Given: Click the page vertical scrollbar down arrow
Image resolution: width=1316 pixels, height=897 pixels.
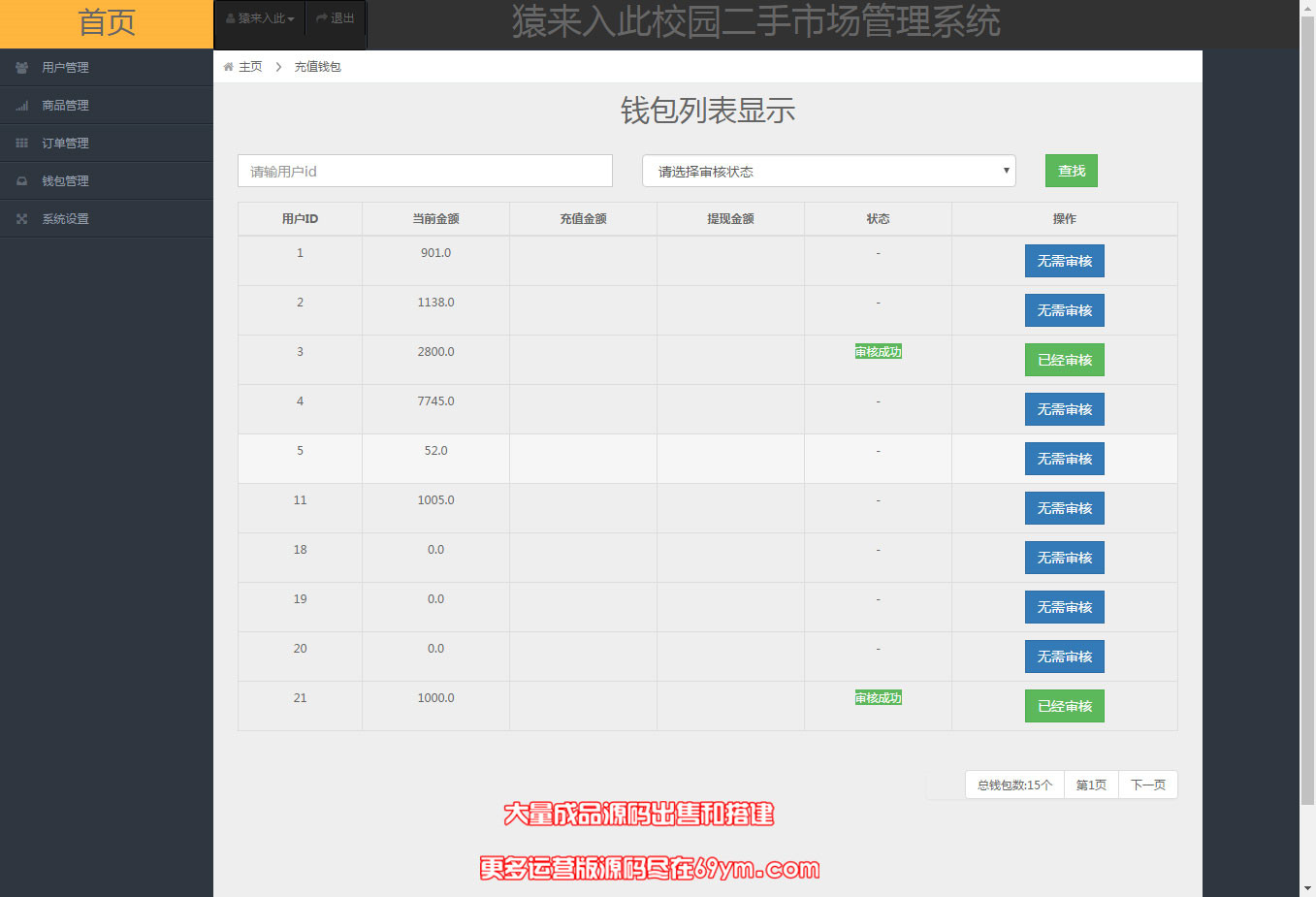Looking at the screenshot, I should (x=1307, y=888).
